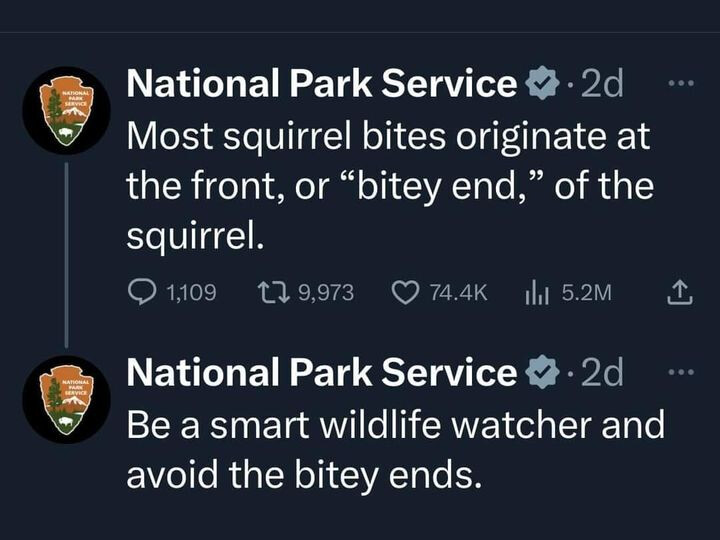Click the 9,973 retweets count

click(326, 292)
